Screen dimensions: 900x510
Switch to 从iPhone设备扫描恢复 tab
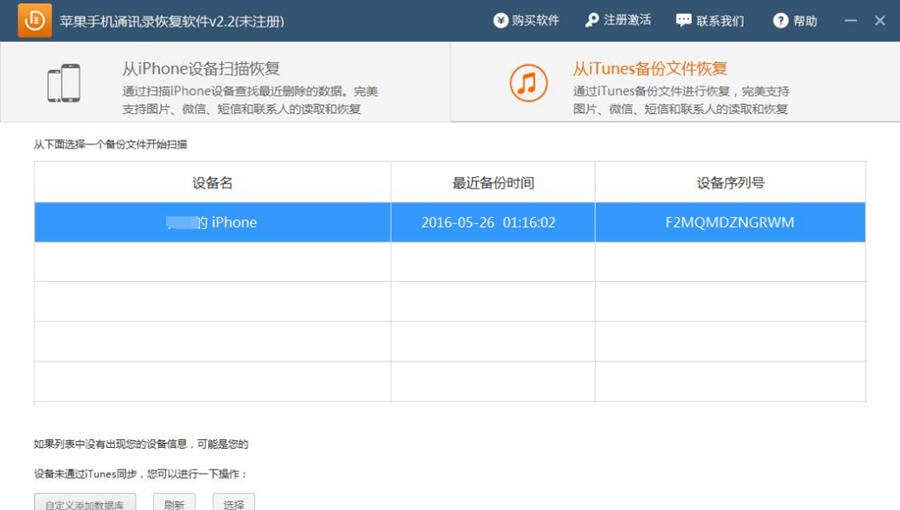pyautogui.click(x=226, y=82)
